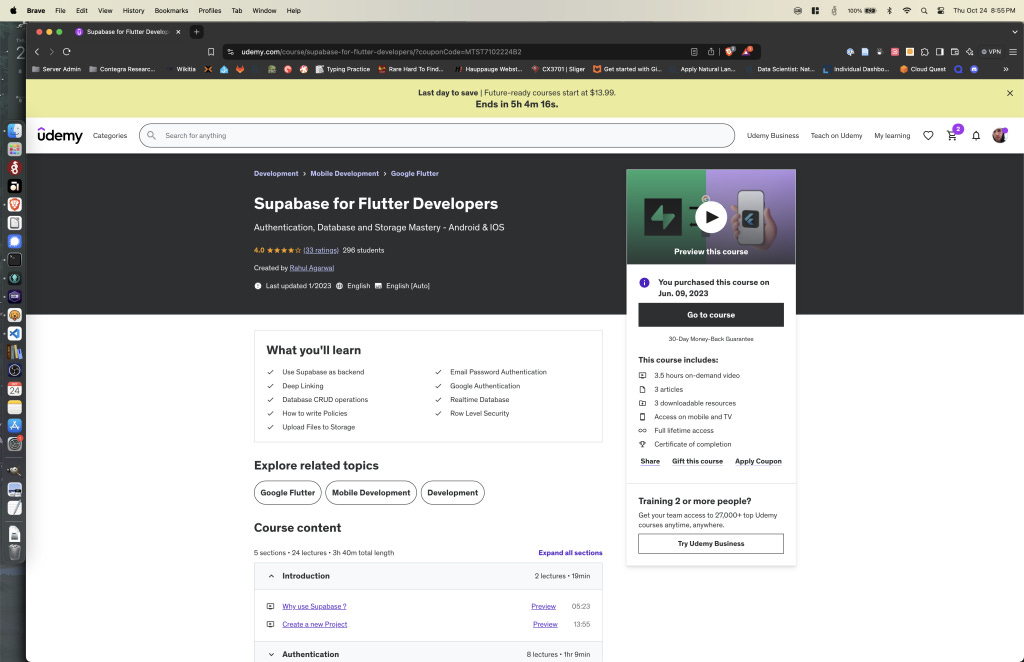Open the 33 ratings link
This screenshot has height=662, width=1024.
[321, 250]
